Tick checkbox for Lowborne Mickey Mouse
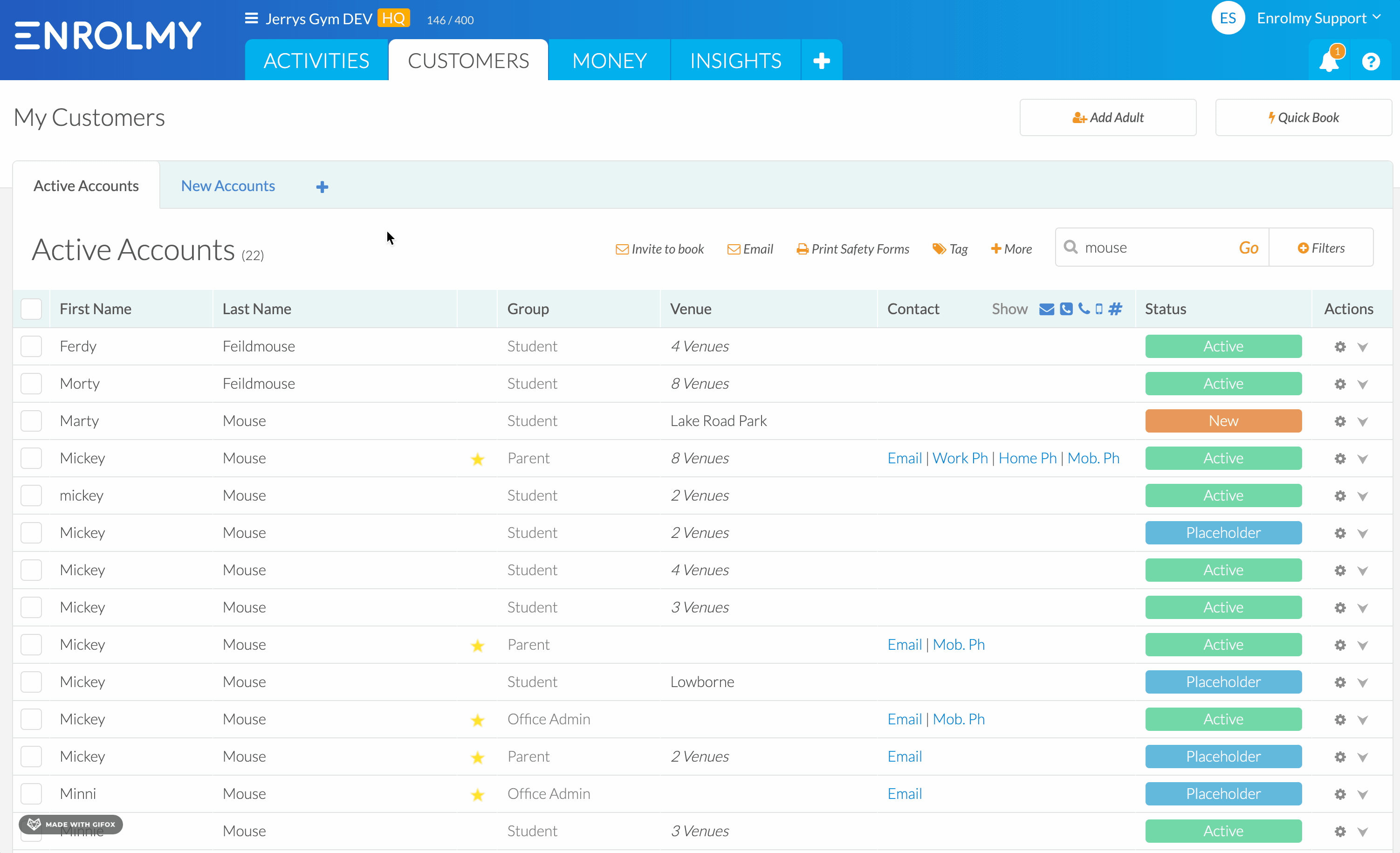The width and height of the screenshot is (1400, 853). (31, 682)
